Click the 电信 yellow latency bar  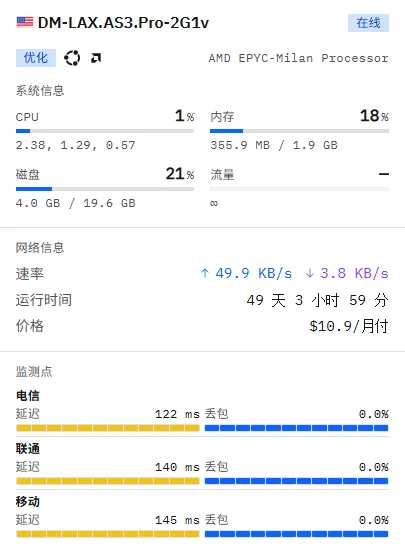pyautogui.click(x=108, y=428)
